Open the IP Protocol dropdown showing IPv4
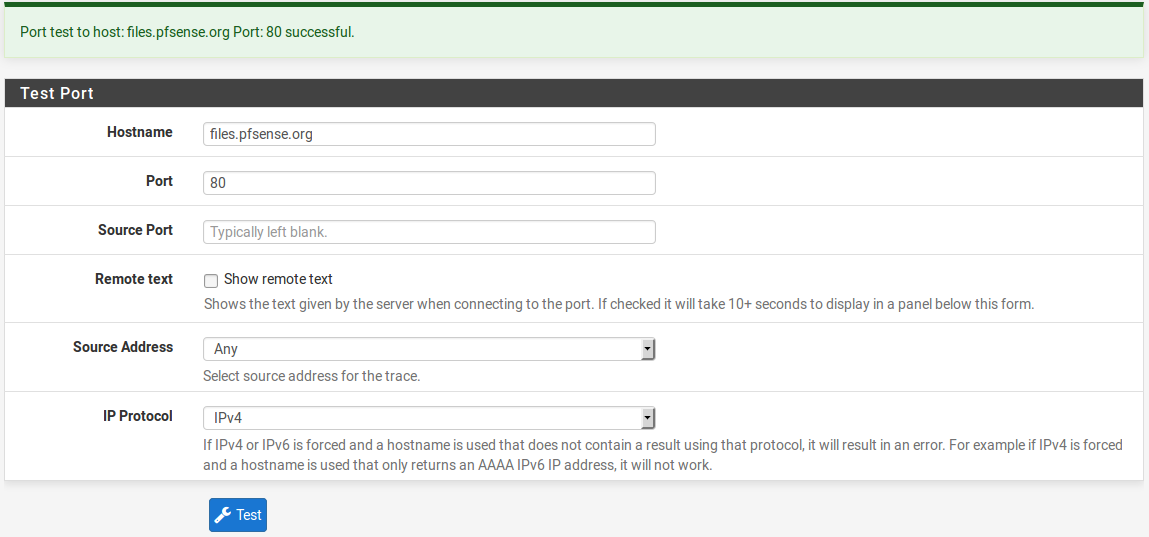Image resolution: width=1149 pixels, height=537 pixels. click(x=428, y=418)
